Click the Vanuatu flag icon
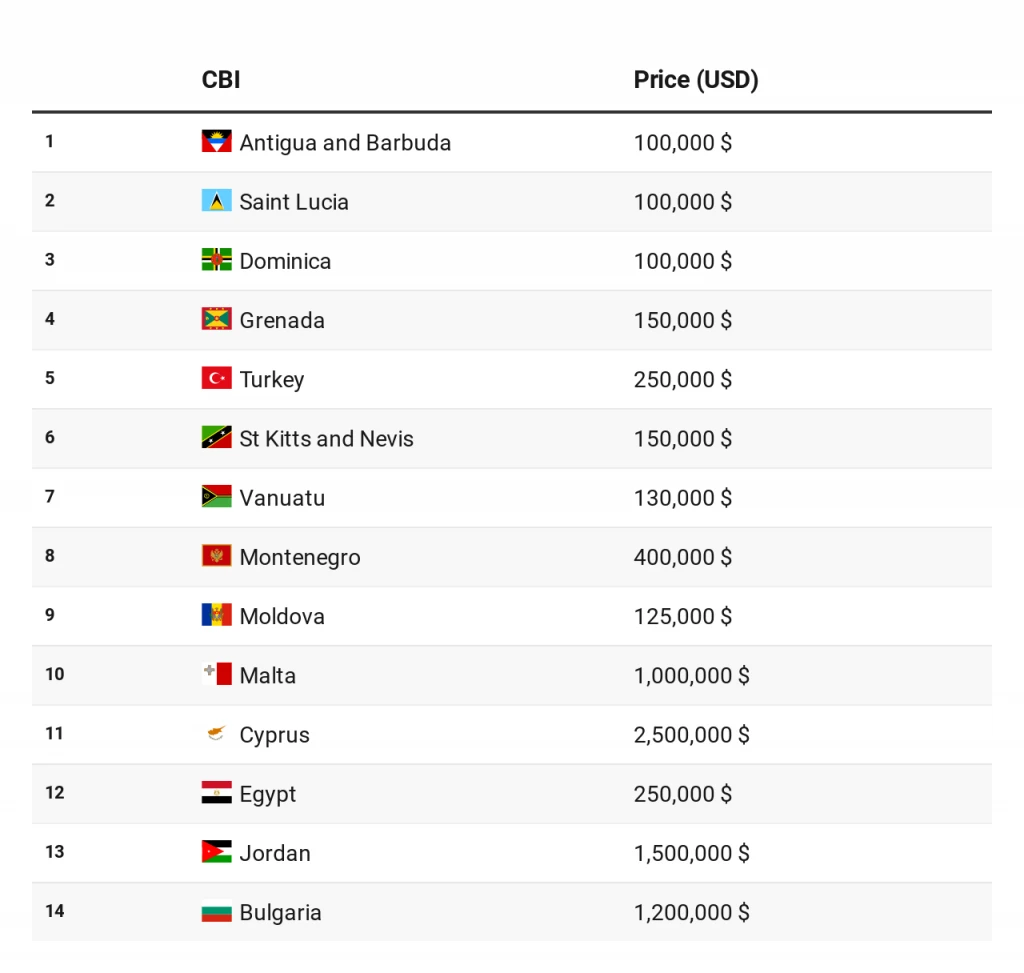 pyautogui.click(x=216, y=496)
